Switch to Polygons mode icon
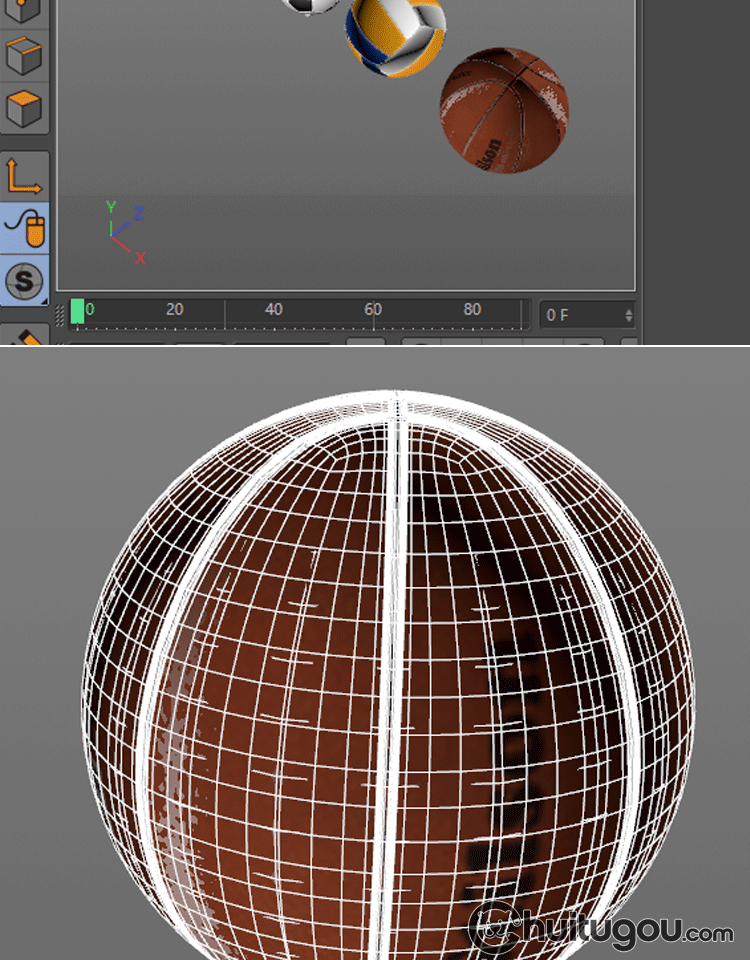Image resolution: width=750 pixels, height=960 pixels. [x=23, y=108]
